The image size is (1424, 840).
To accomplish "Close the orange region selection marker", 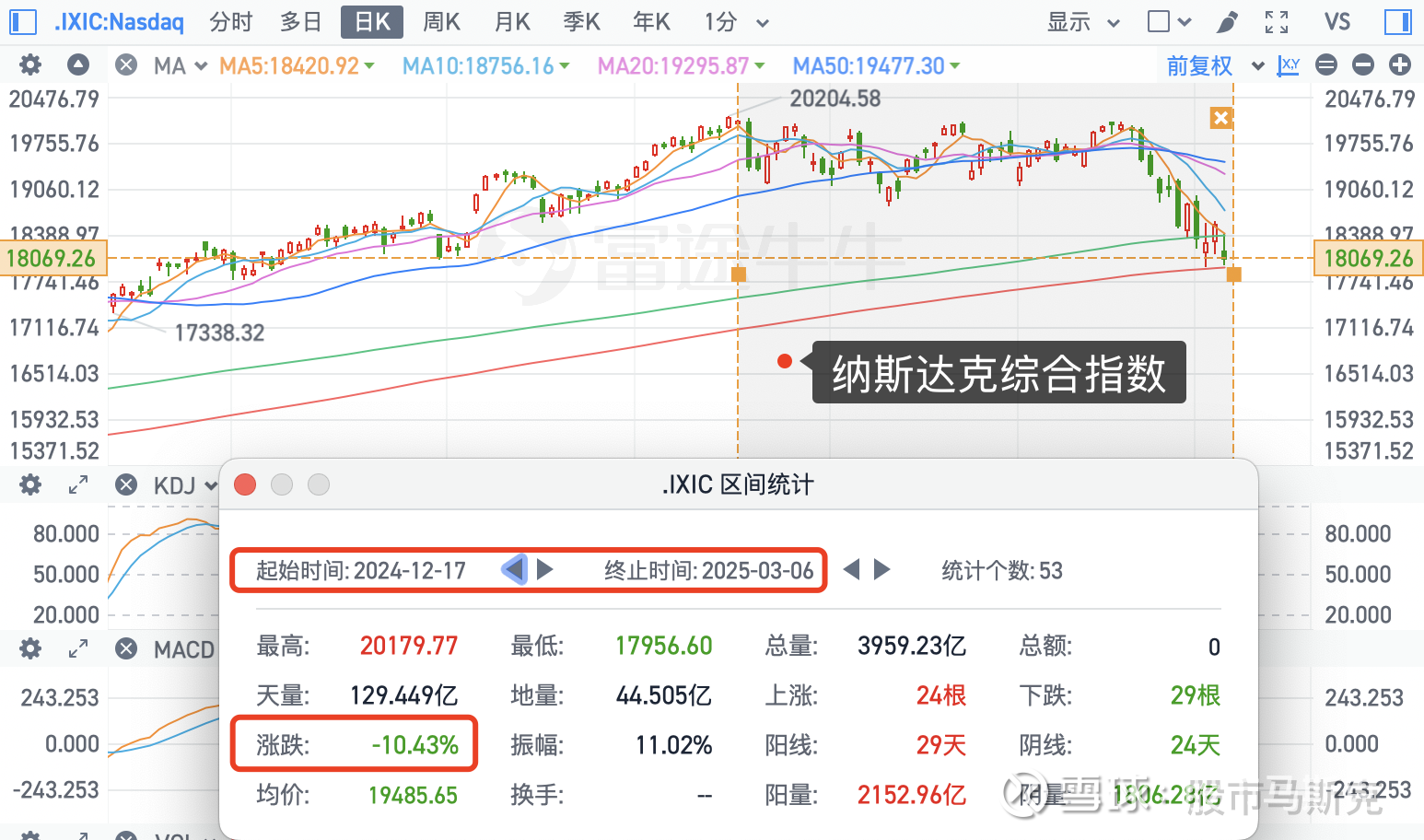I will pos(1220,118).
